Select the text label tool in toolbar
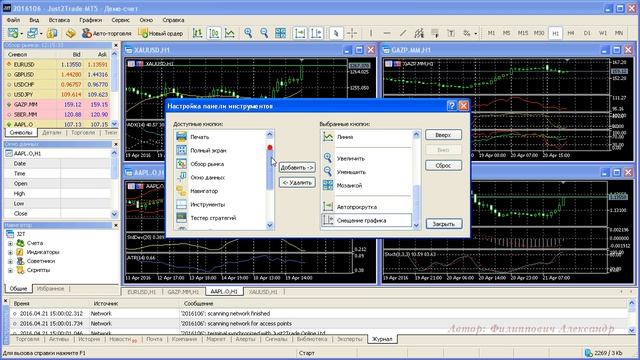The image size is (640, 360). pyautogui.click(x=451, y=33)
